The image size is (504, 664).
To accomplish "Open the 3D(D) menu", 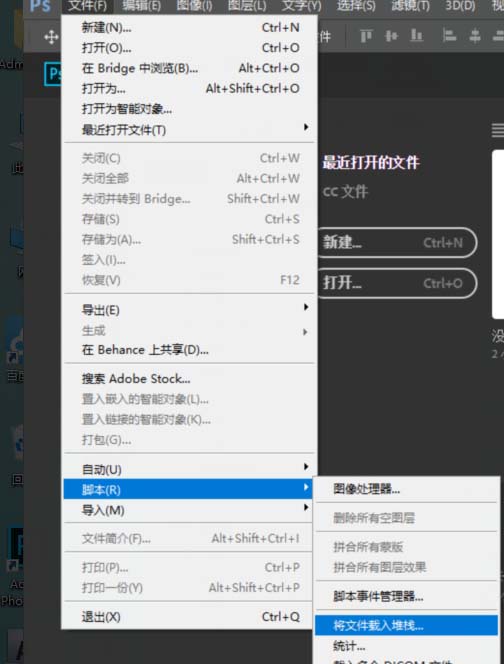I will tap(460, 6).
